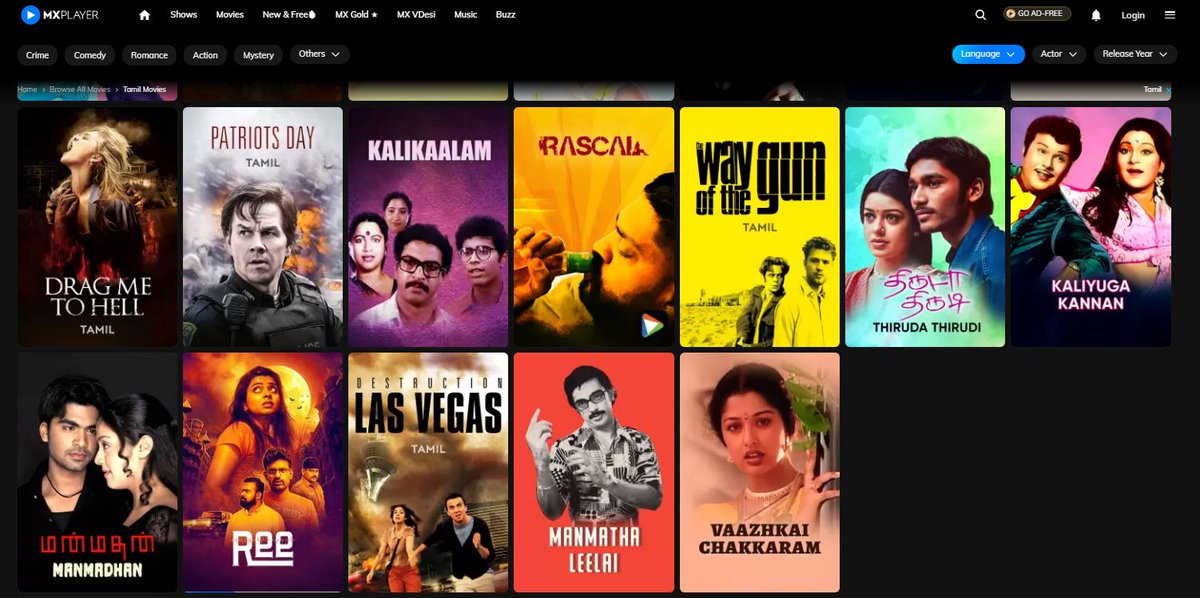The width and height of the screenshot is (1200, 598).
Task: Filter by the Action genre
Action: point(205,55)
